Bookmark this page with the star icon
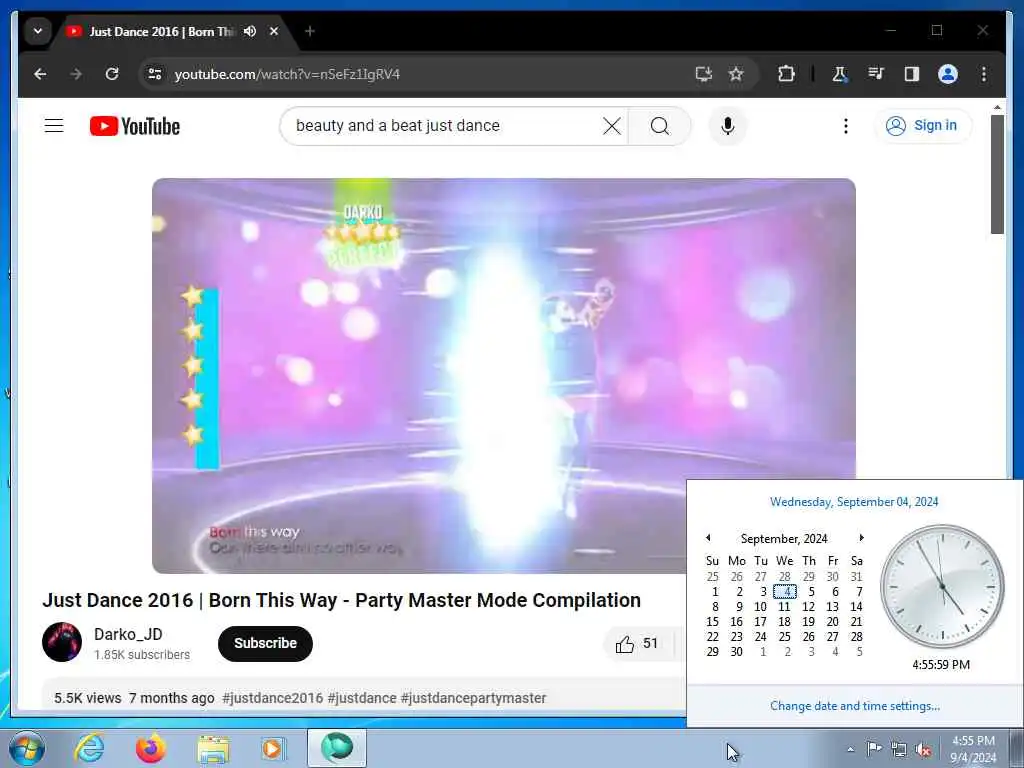The height and width of the screenshot is (768, 1024). point(736,74)
